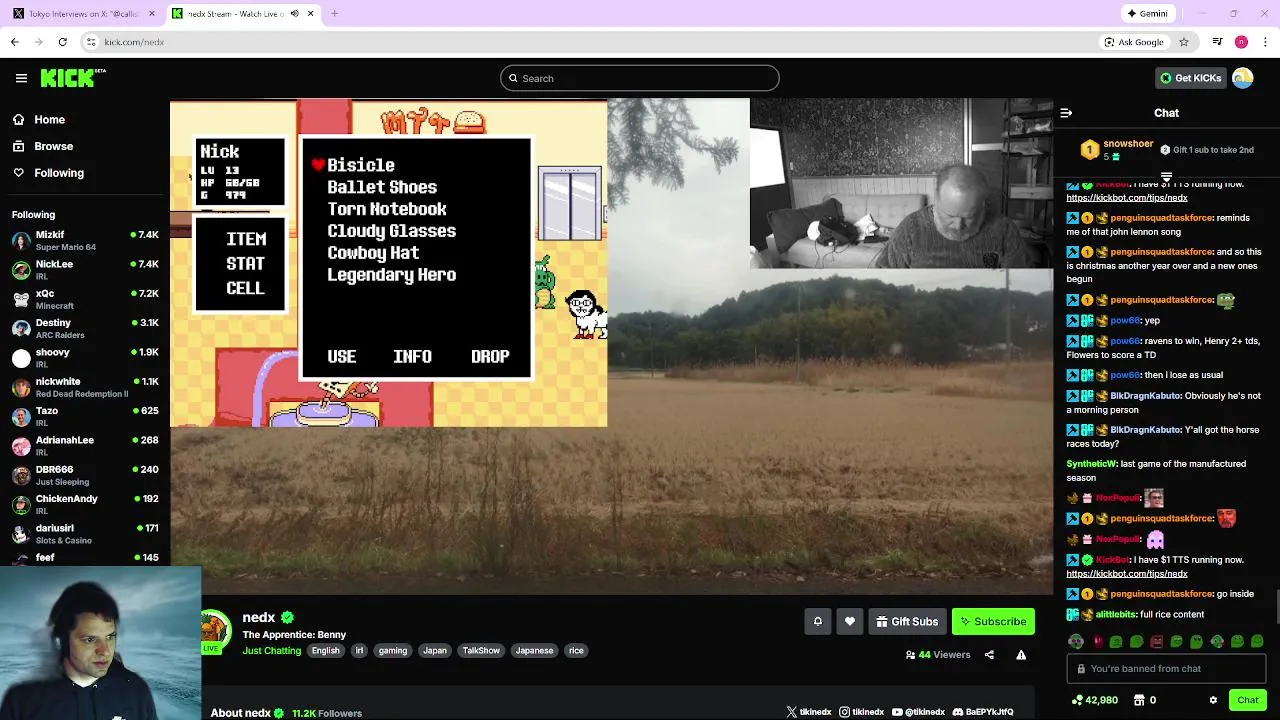
Task: Select the TalkShow tag
Action: (x=481, y=651)
